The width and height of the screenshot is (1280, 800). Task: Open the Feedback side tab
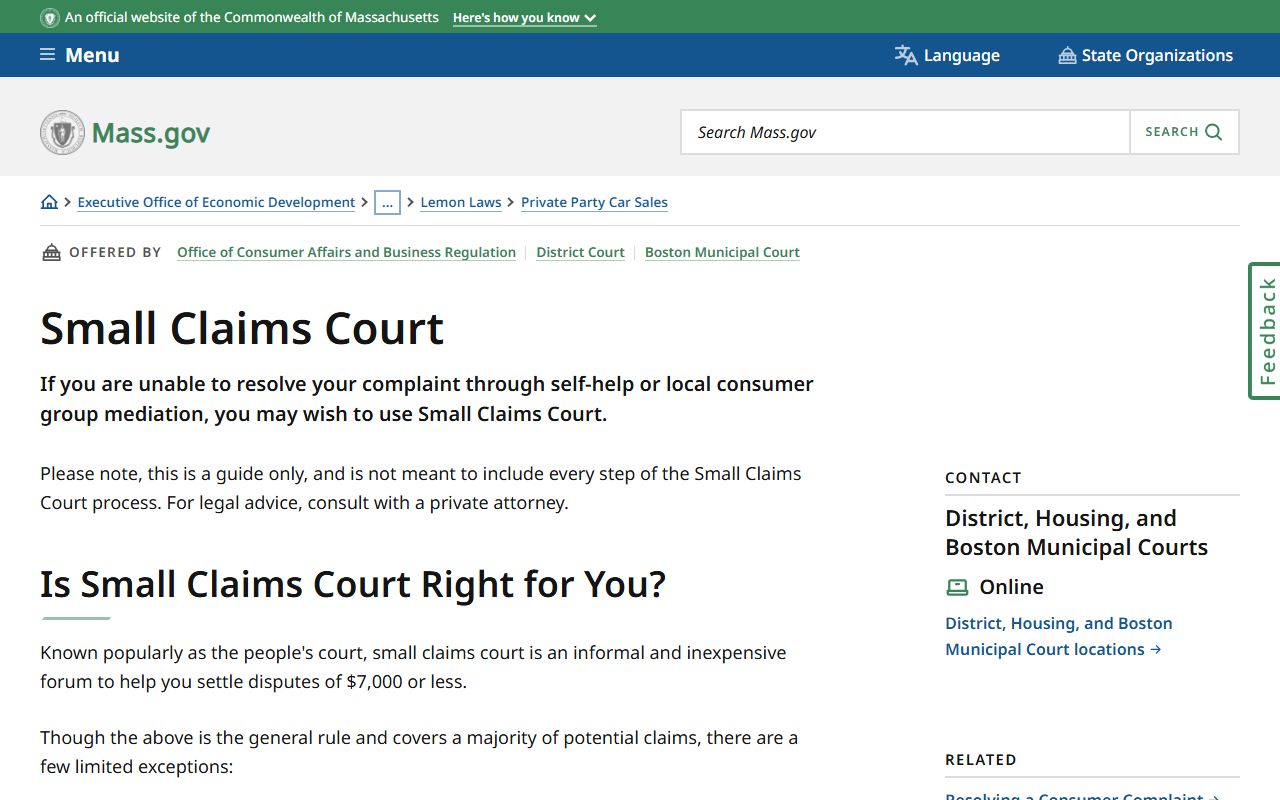point(1265,331)
